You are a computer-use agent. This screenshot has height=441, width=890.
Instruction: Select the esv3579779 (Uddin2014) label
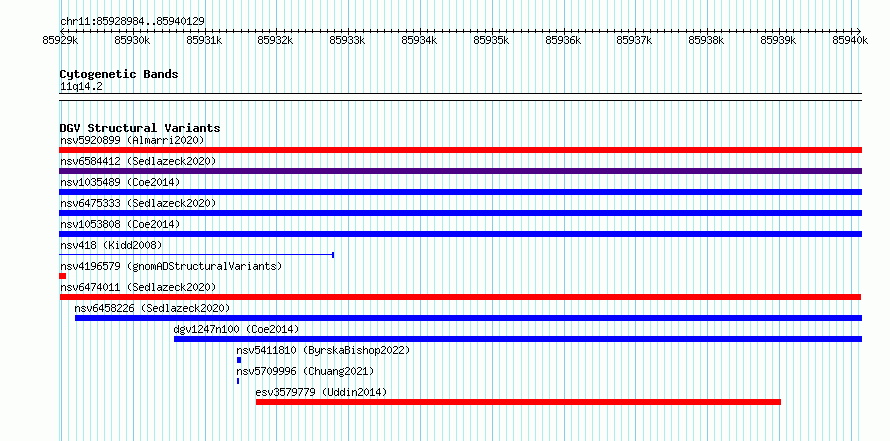pos(321,392)
